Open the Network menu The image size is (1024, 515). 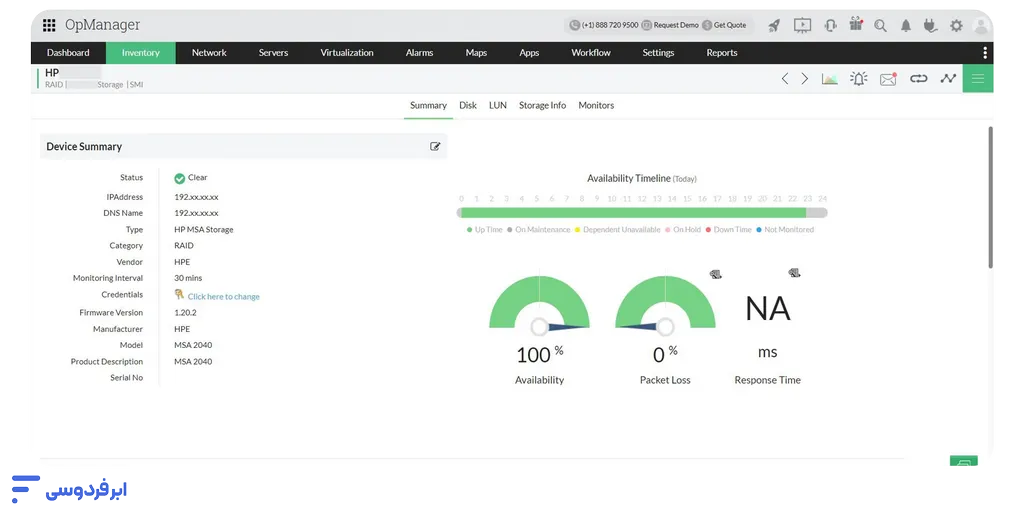click(x=209, y=53)
